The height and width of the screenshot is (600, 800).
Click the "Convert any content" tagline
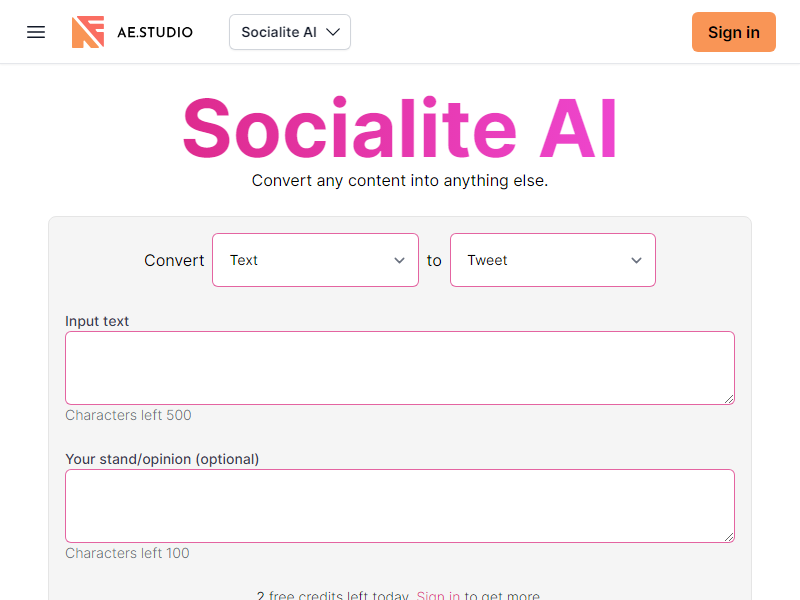[x=399, y=181]
